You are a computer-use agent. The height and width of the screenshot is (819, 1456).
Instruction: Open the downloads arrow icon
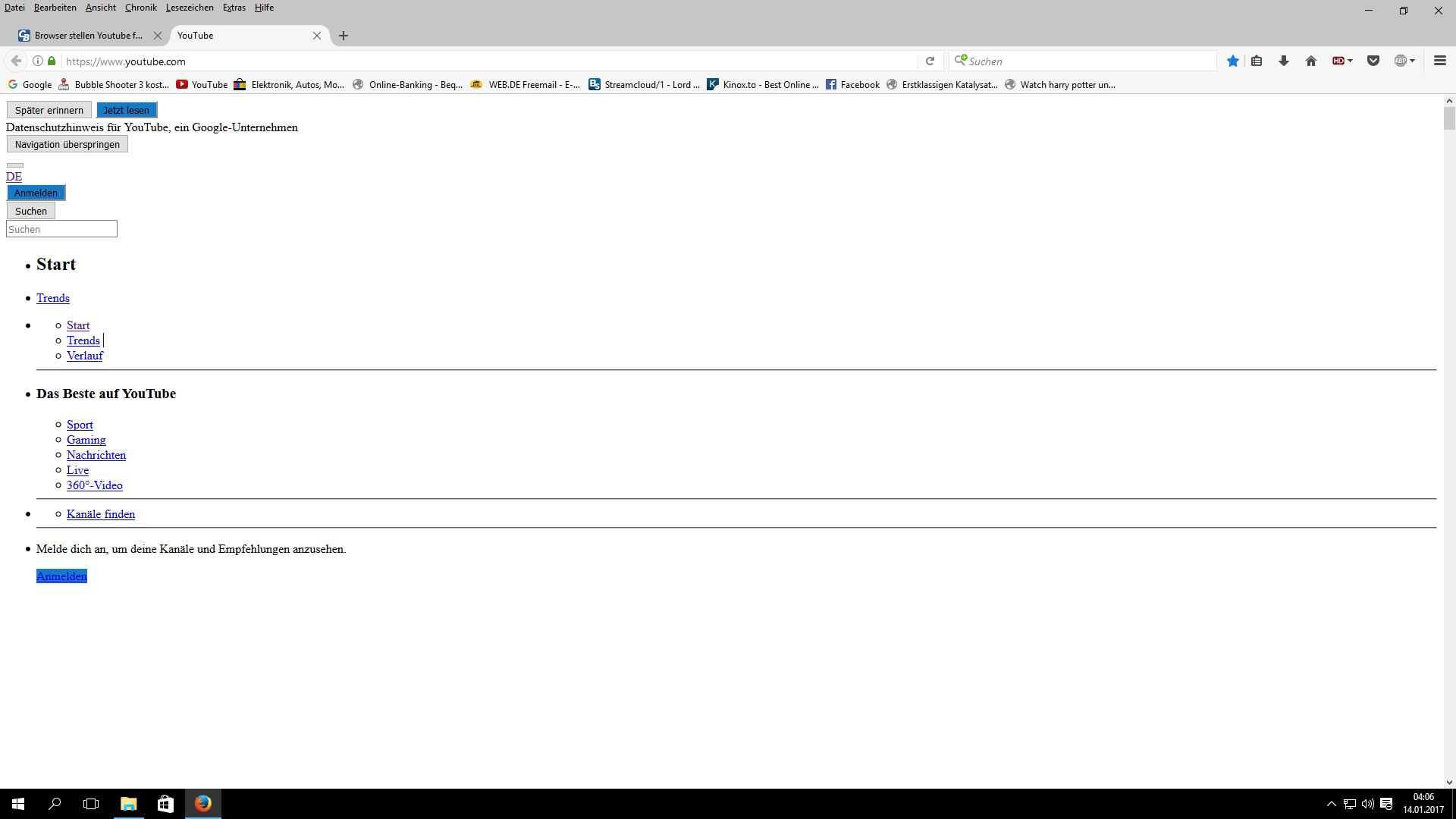pos(1284,61)
